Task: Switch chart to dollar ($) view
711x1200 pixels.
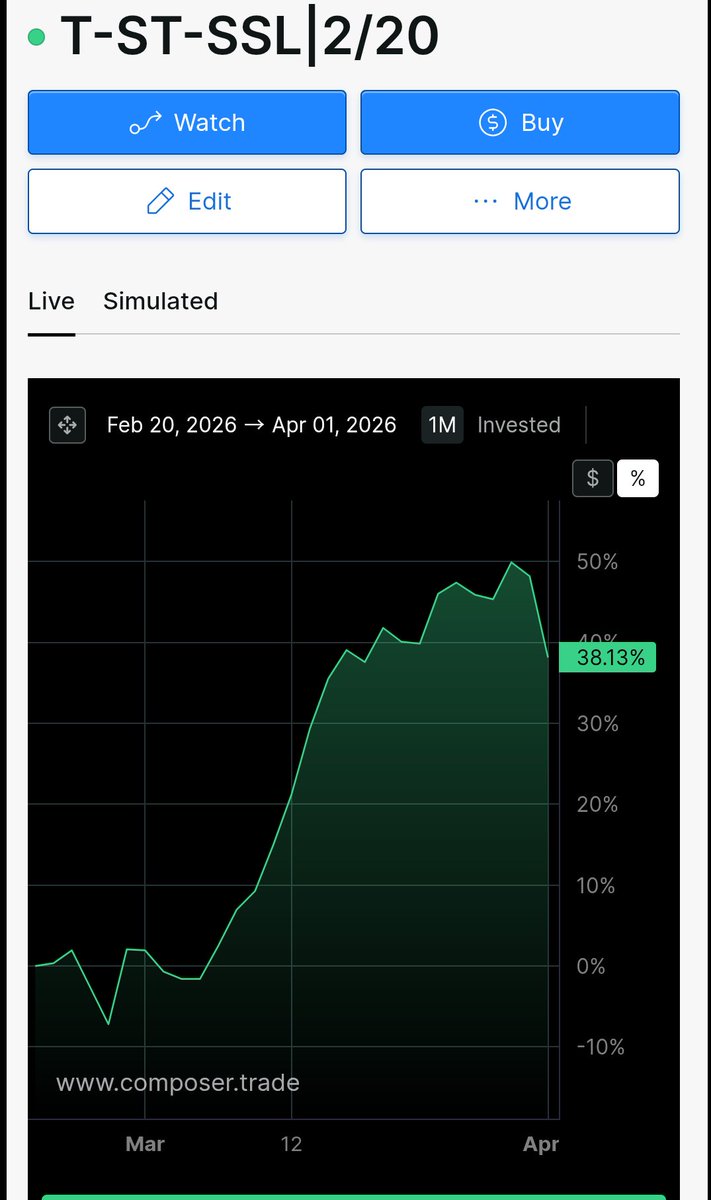Action: pos(592,479)
